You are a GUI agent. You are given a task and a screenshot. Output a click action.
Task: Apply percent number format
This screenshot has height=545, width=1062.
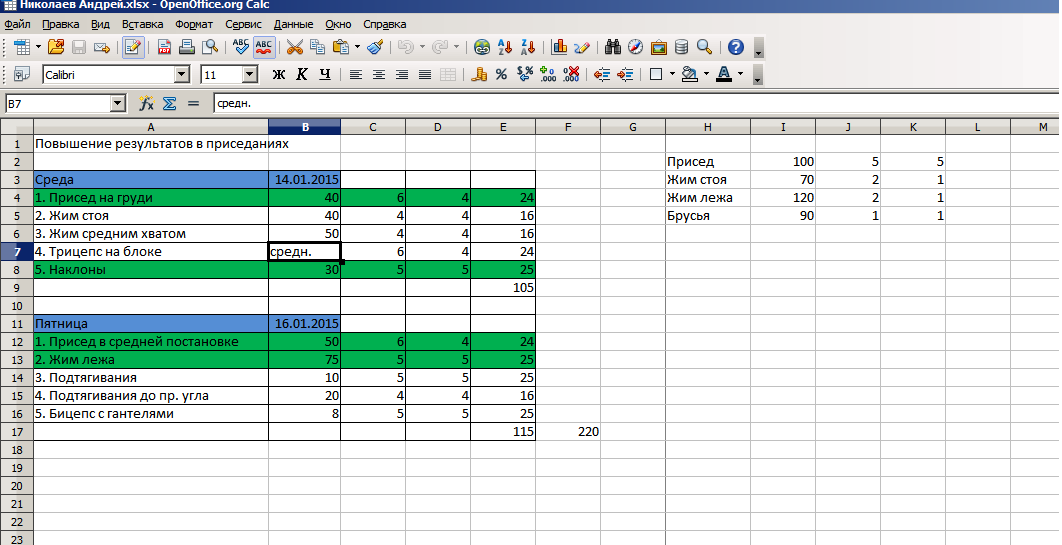[x=501, y=74]
